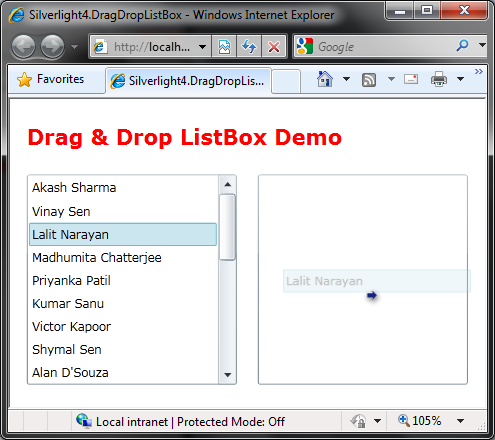
Task: Click the Read Mail envelope icon
Action: pos(411,79)
